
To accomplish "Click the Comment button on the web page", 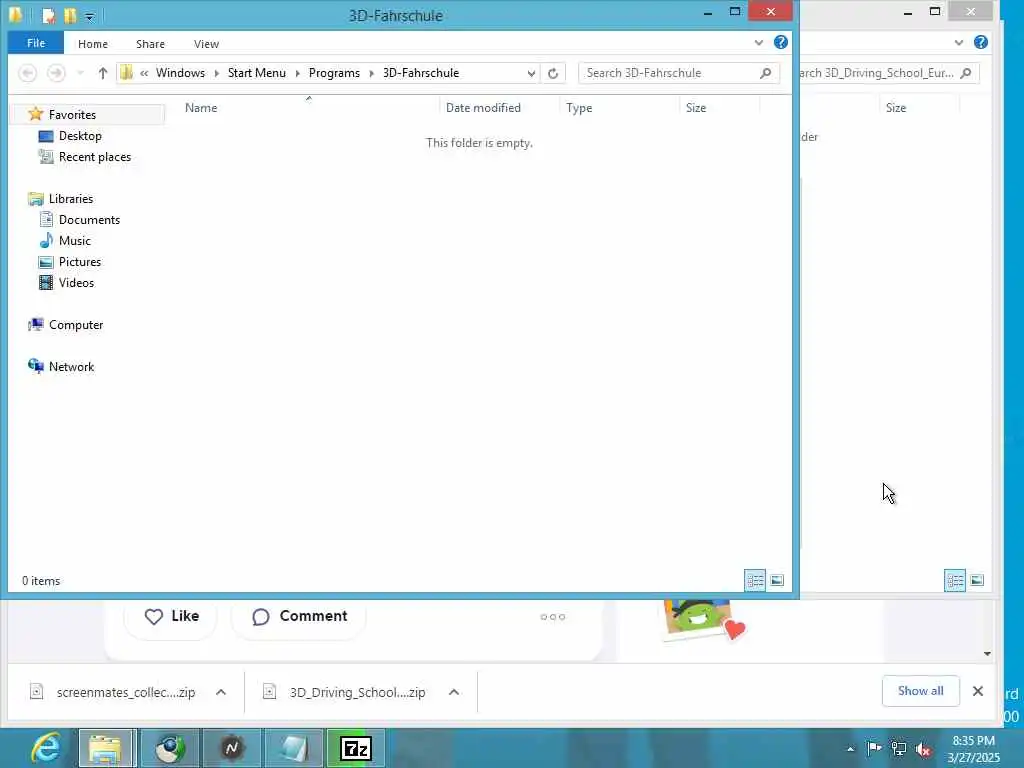I will tap(299, 616).
